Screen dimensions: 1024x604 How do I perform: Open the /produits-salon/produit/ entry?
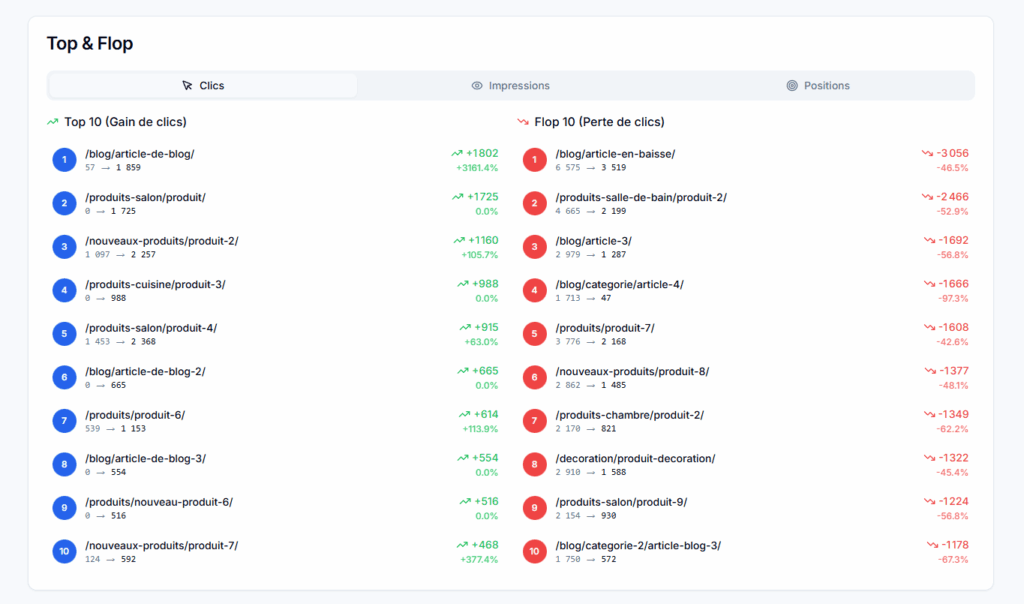(x=145, y=197)
